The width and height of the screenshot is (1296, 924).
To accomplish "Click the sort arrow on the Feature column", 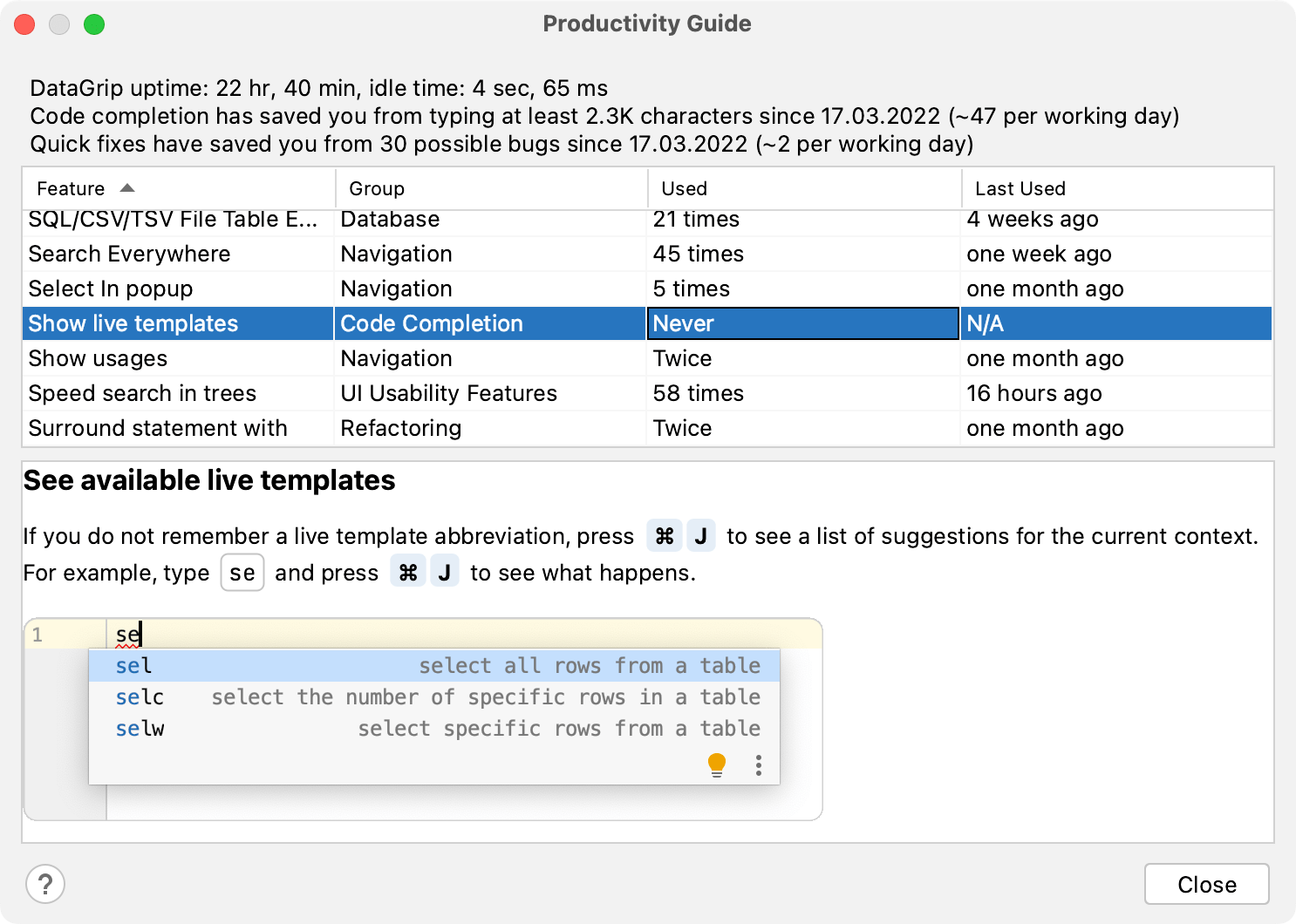I will click(x=126, y=187).
